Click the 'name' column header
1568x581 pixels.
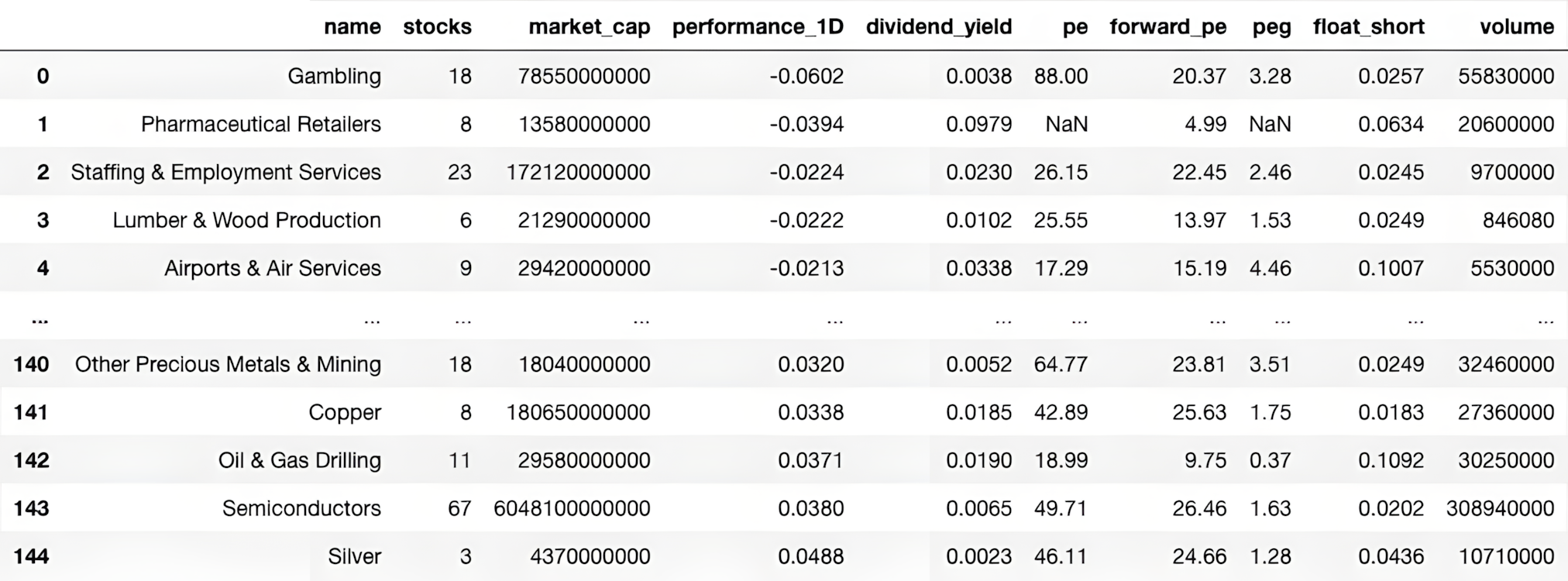click(x=352, y=26)
